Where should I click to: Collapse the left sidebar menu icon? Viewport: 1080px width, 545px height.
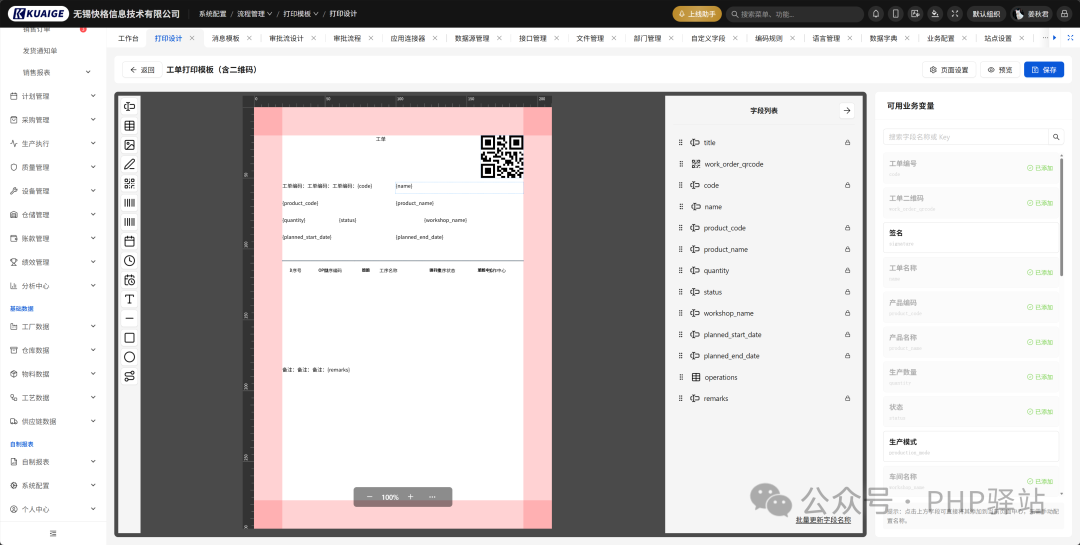coord(53,533)
